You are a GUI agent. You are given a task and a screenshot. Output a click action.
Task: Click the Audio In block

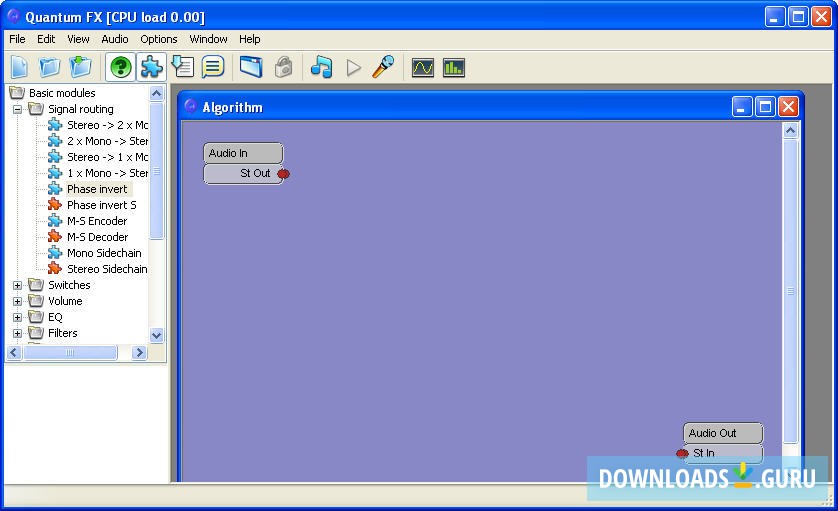[x=243, y=153]
